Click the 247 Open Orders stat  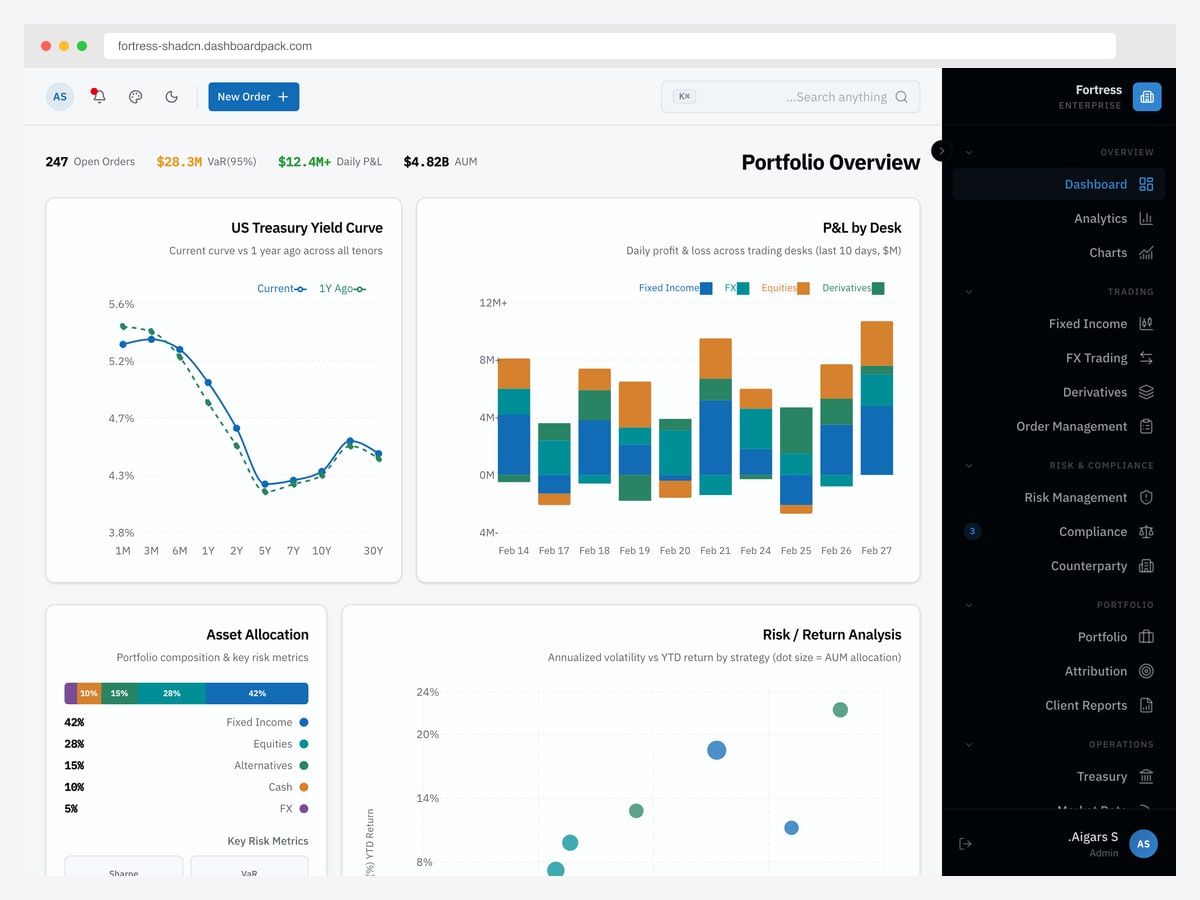click(90, 161)
